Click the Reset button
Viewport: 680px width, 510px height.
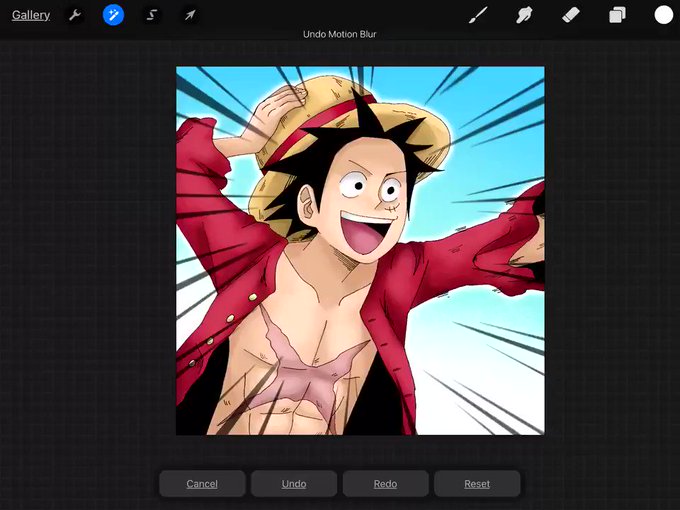[477, 484]
